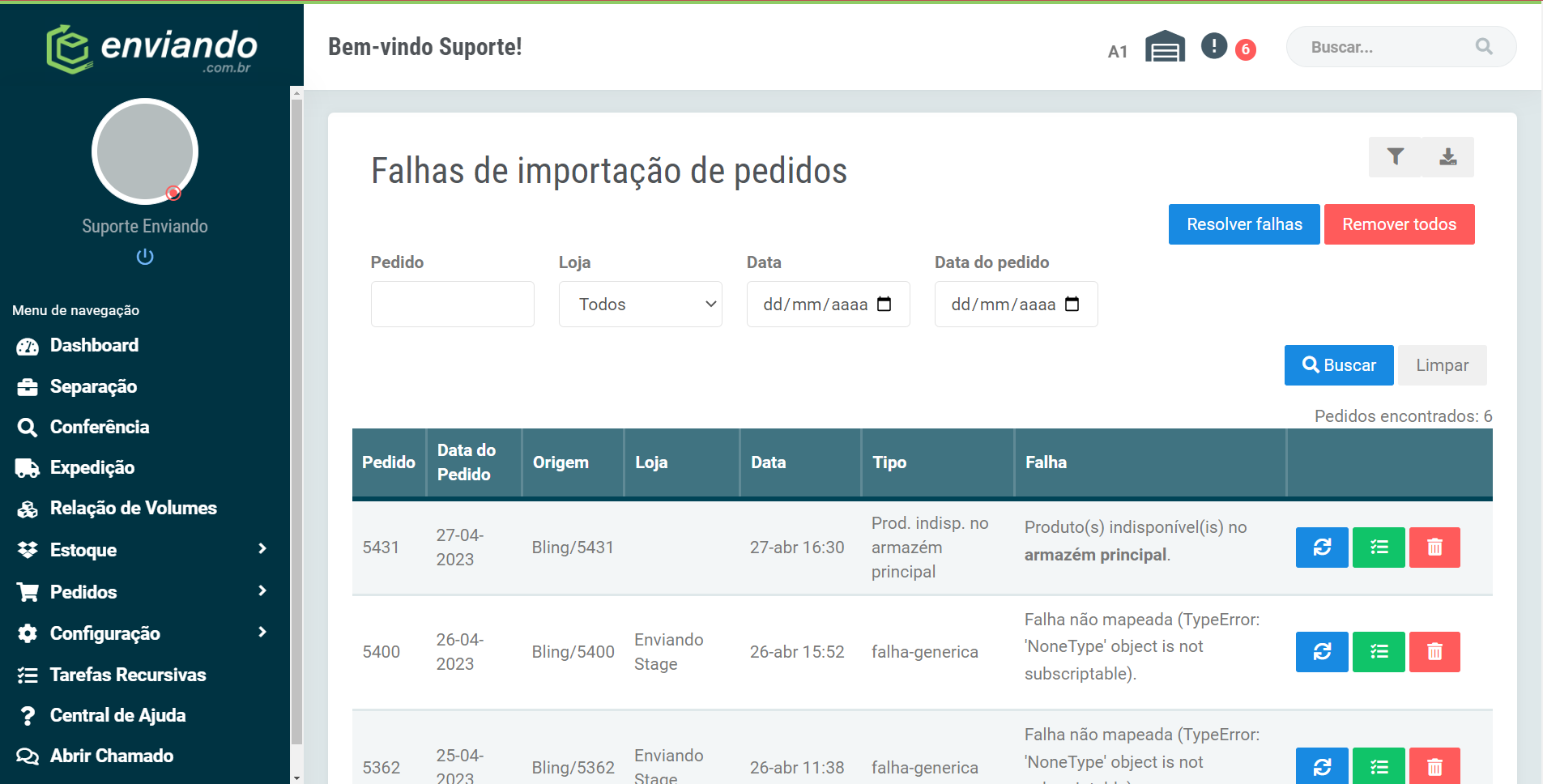Screen dimensions: 1543x784
Task: Delete failure row for order 5431
Action: click(1434, 548)
